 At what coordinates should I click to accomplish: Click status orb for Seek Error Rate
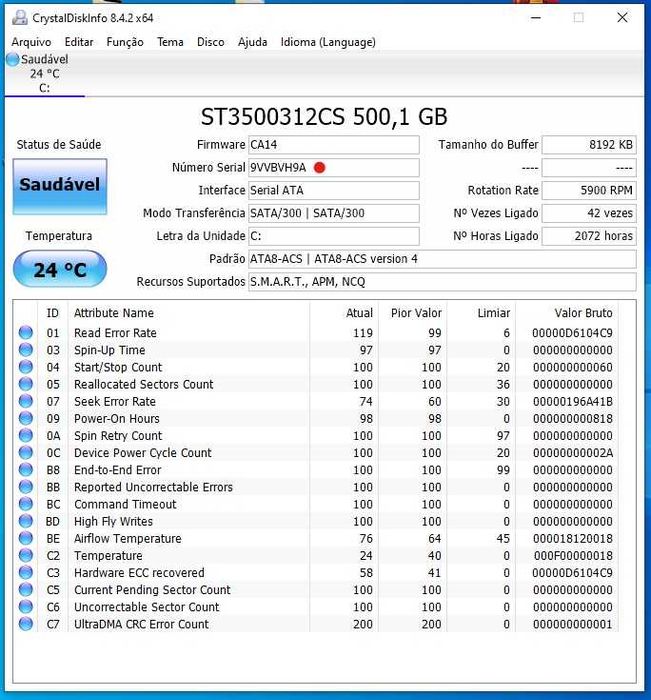tap(26, 401)
